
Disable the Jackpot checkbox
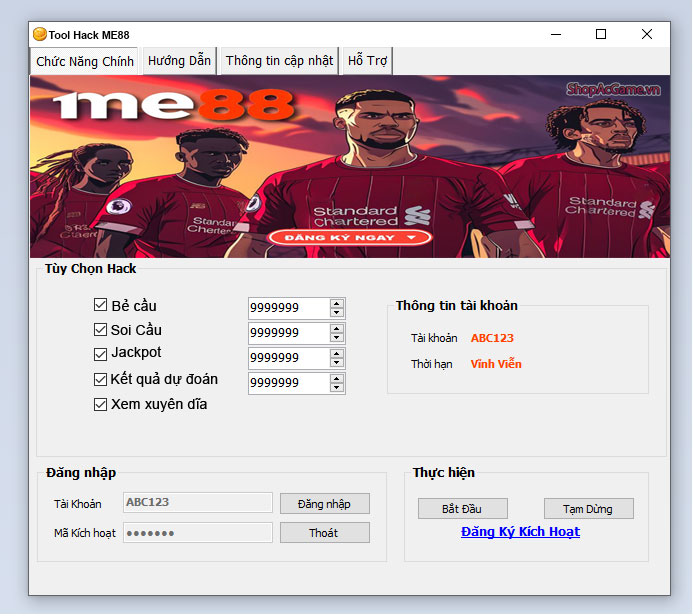point(100,354)
